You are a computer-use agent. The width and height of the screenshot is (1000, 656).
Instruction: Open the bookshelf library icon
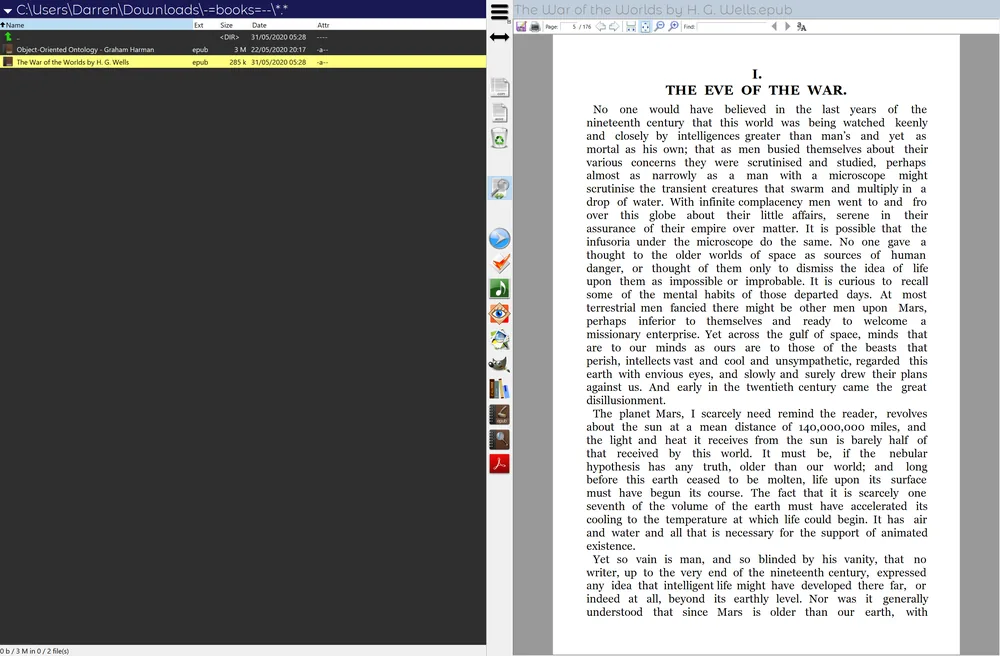point(499,389)
